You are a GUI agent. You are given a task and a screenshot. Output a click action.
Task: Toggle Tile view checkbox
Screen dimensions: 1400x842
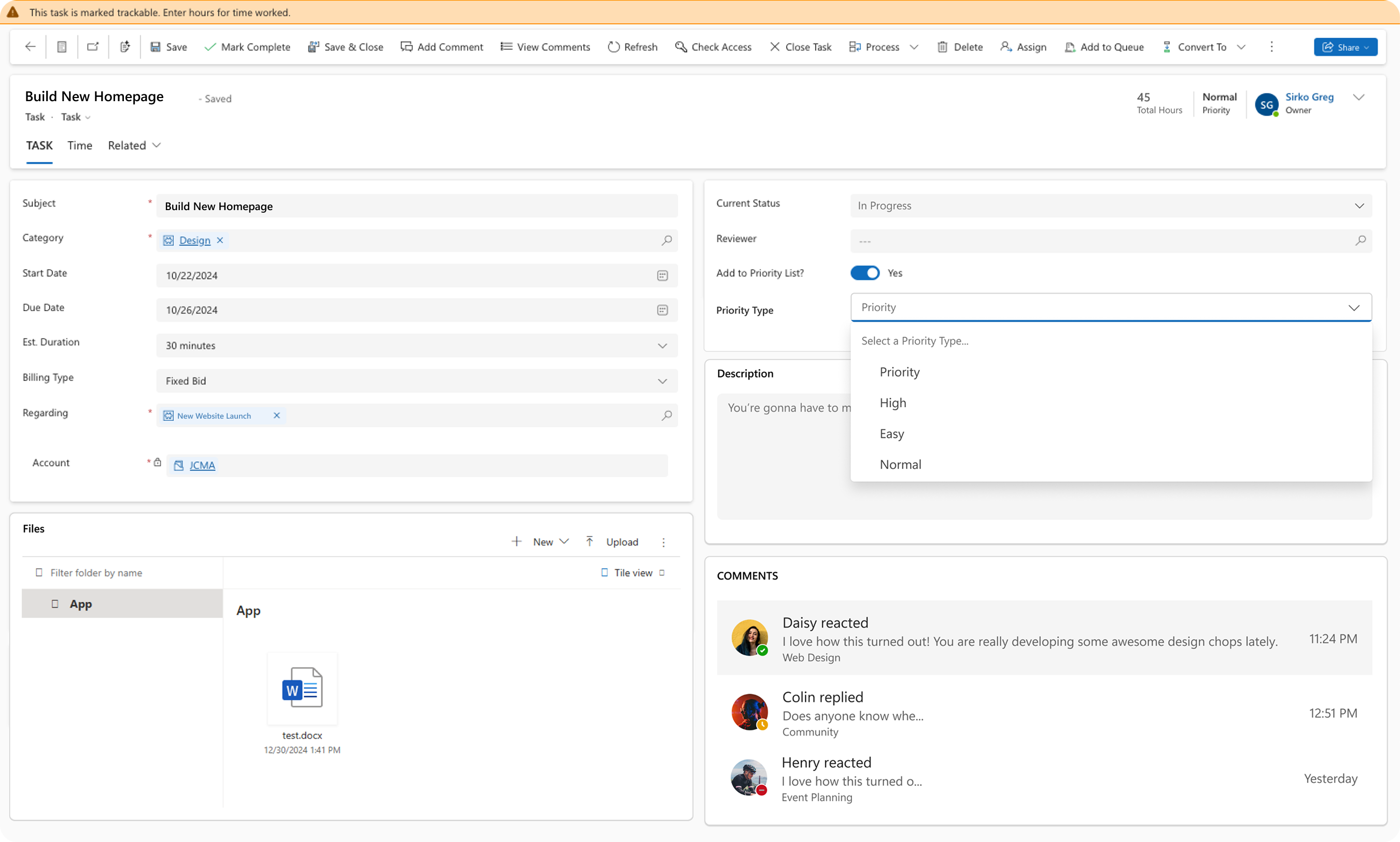[605, 573]
